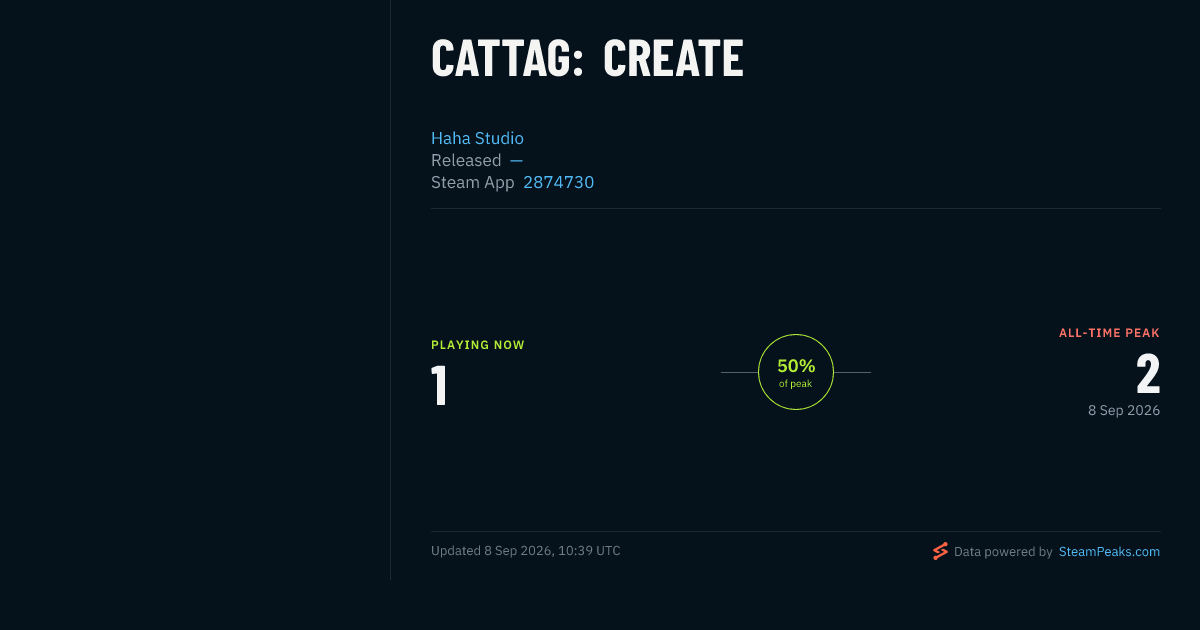Click the Released label
This screenshot has height=630, width=1200.
[x=466, y=160]
